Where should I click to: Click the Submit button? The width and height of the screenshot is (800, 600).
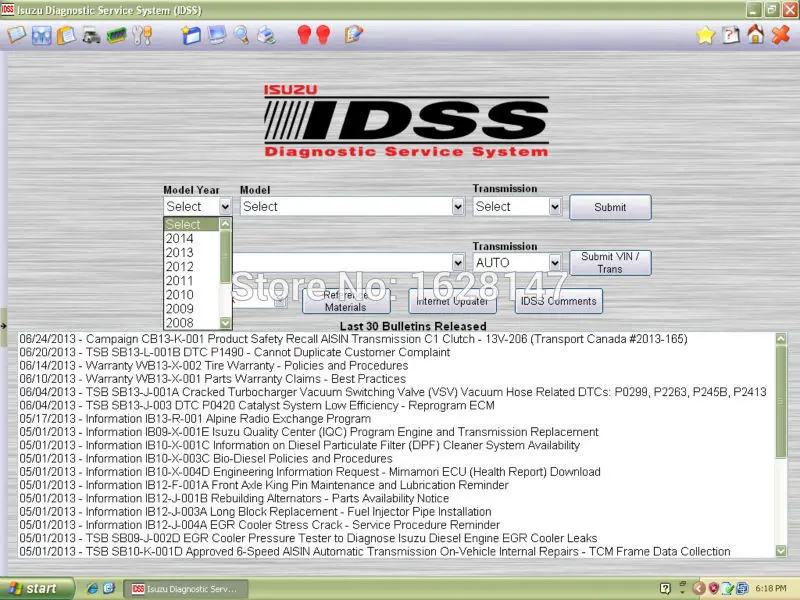pyautogui.click(x=610, y=207)
